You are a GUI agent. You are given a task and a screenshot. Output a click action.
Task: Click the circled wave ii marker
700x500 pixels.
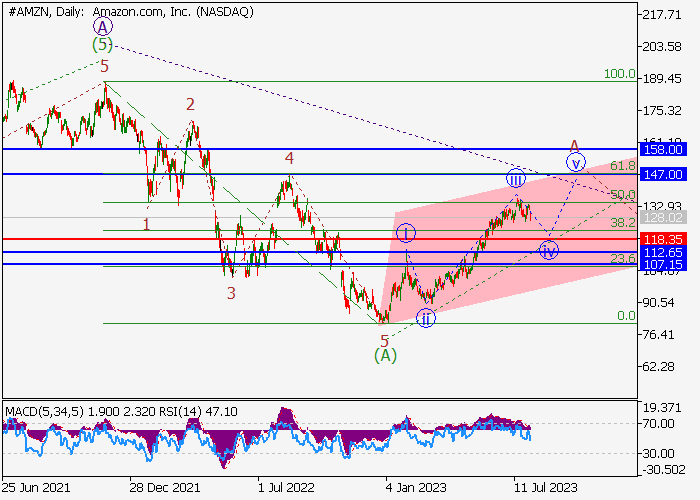[426, 318]
